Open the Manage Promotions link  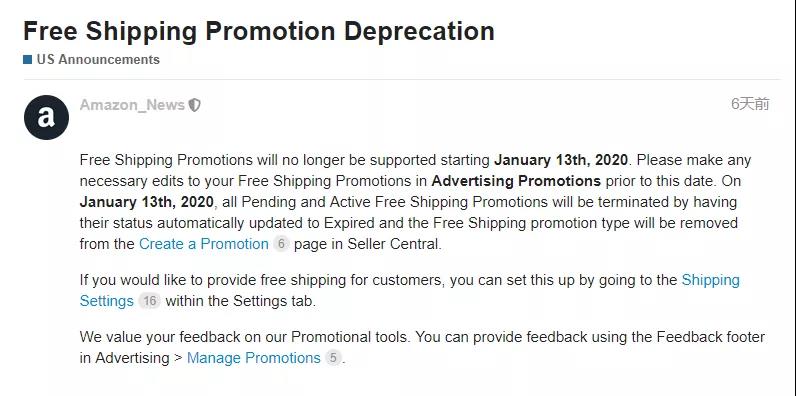254,358
